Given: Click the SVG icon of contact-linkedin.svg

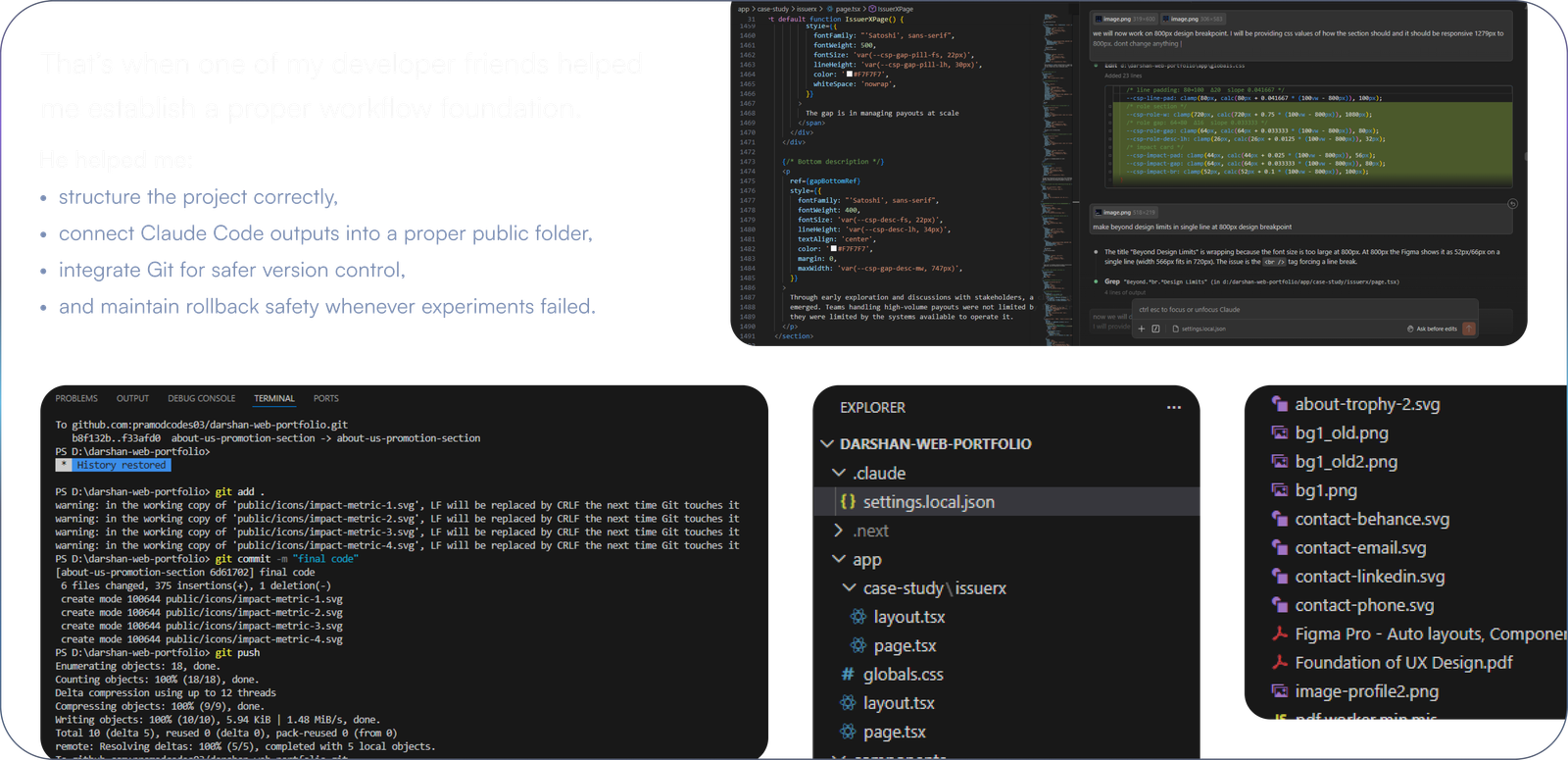Looking at the screenshot, I should 1279,576.
